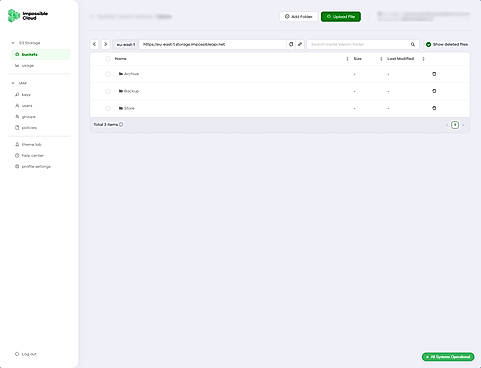Collapse the S3 Storage sidebar section
The height and width of the screenshot is (368, 481).
[x=13, y=43]
